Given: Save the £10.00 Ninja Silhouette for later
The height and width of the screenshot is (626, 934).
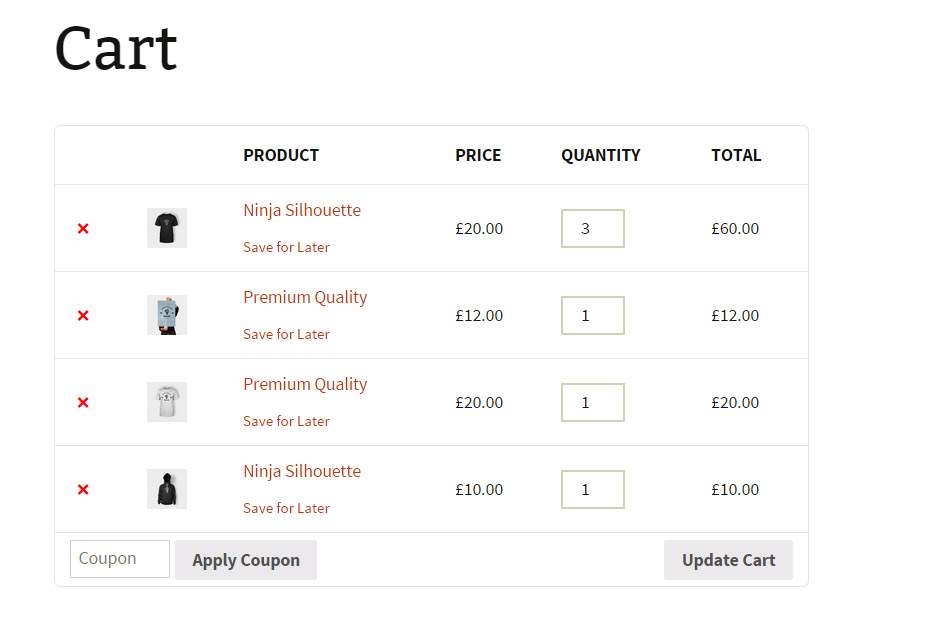Looking at the screenshot, I should [286, 508].
